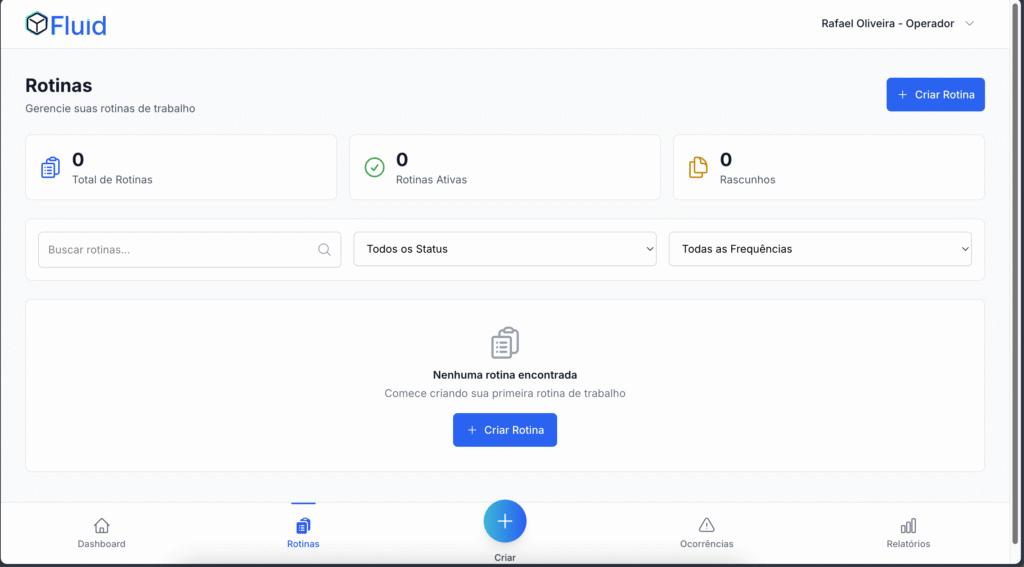Click the top-right Criar Rotina button
The image size is (1024, 567).
click(935, 94)
